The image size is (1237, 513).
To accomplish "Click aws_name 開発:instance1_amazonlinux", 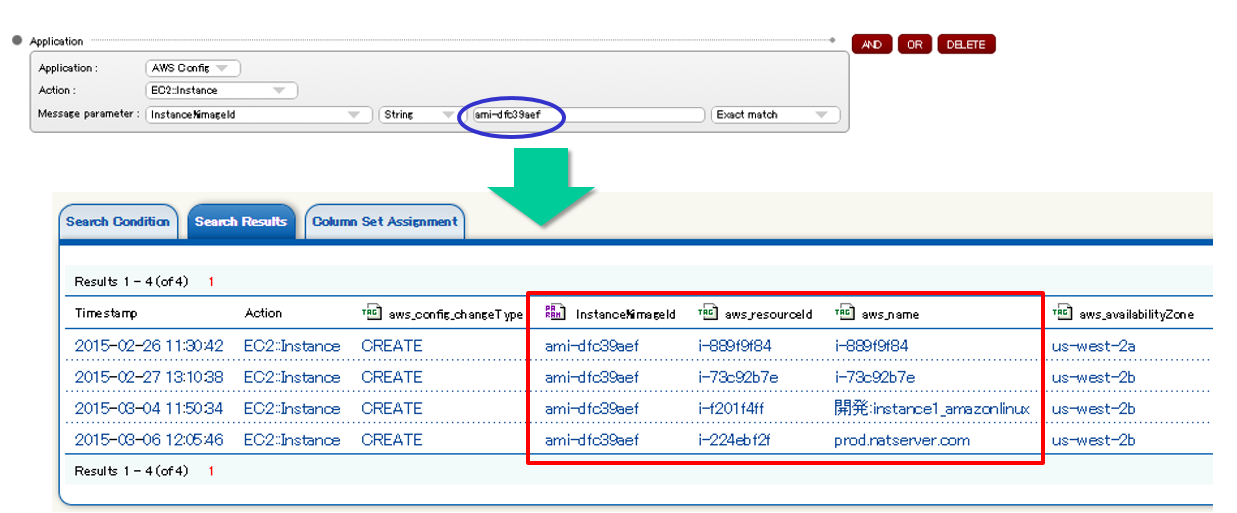I will pos(932,408).
